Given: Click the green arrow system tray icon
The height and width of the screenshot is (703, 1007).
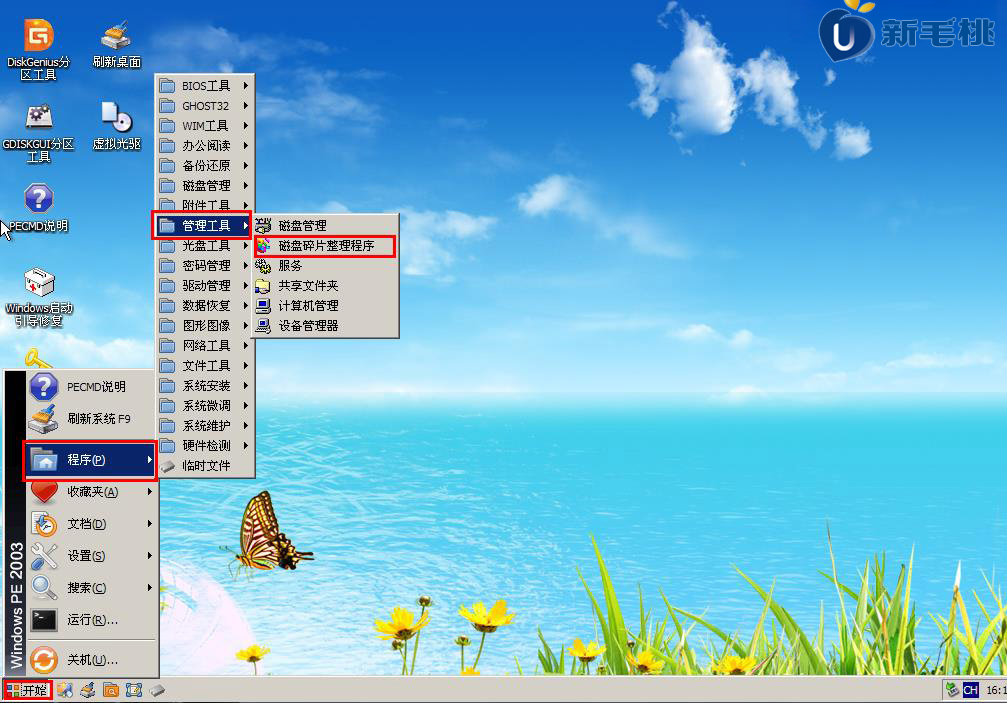Looking at the screenshot, I should pos(952,690).
